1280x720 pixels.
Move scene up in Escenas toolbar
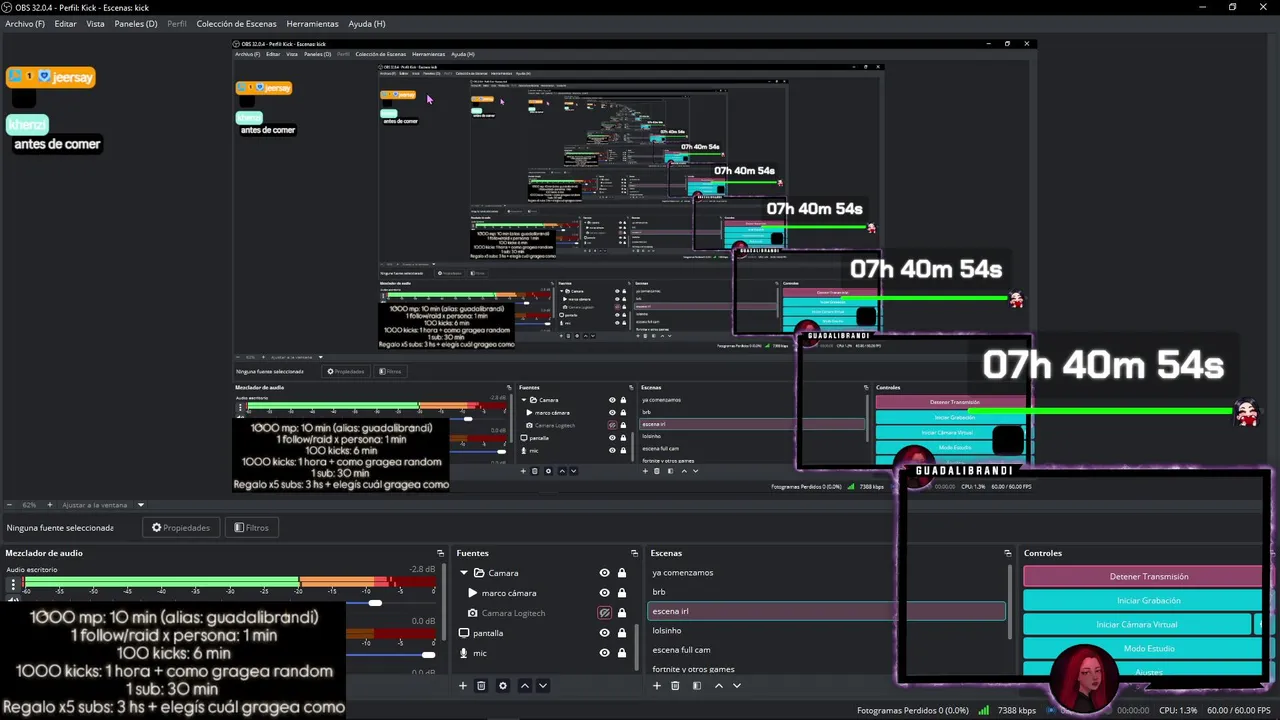718,686
